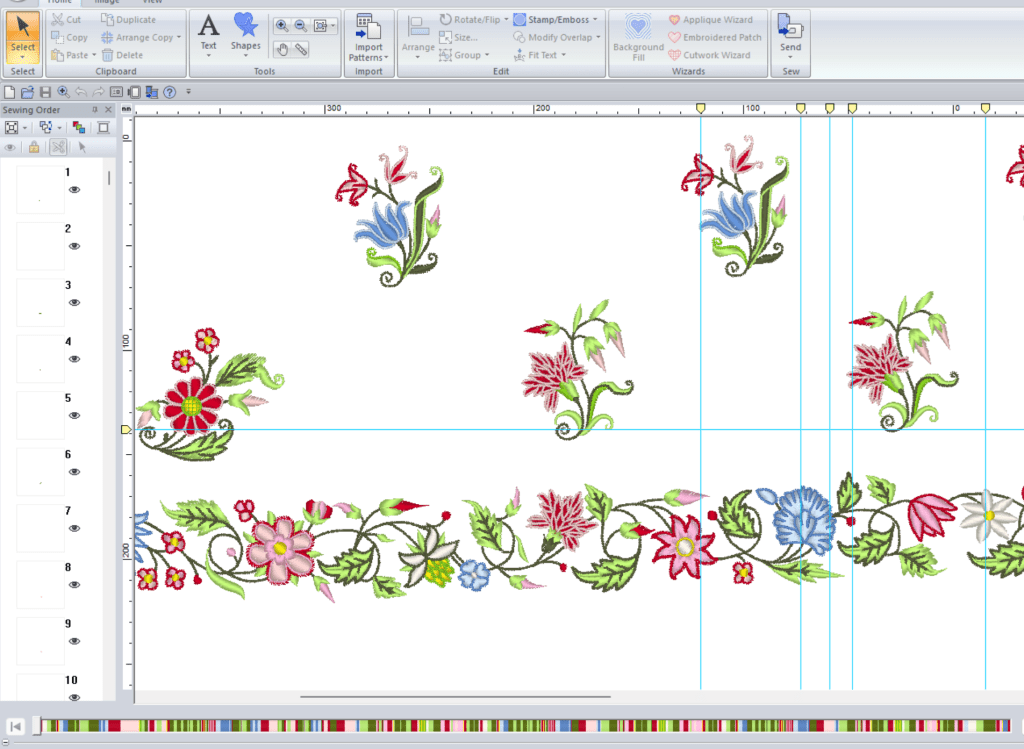Select the Measure ruler tool
This screenshot has height=749, width=1024.
(301, 48)
